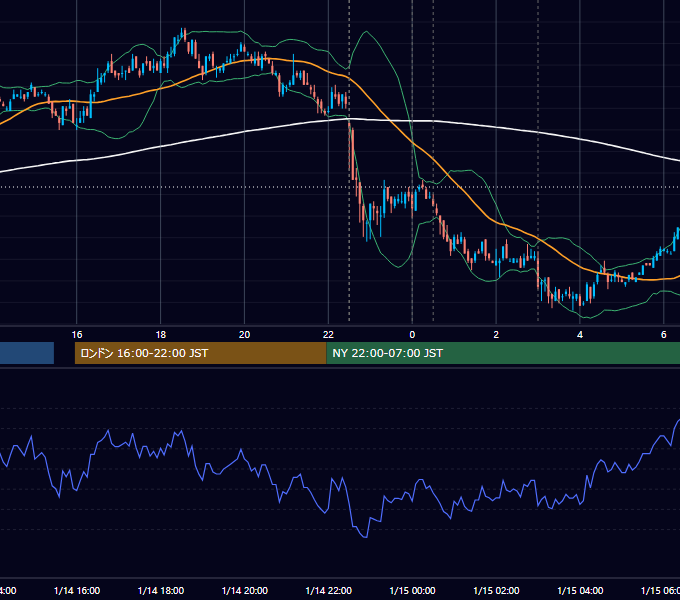
Task: Click the 16 hour label on chart axis
Action: pyautogui.click(x=77, y=335)
